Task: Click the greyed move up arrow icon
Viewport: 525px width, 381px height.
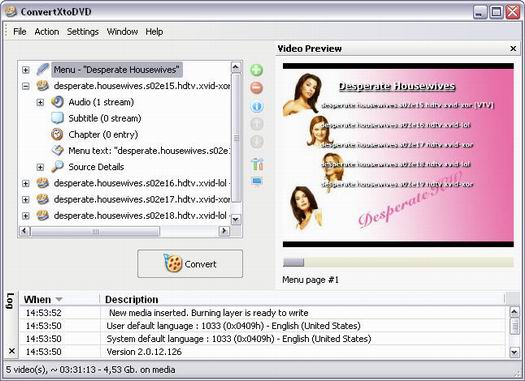Action: click(x=256, y=124)
